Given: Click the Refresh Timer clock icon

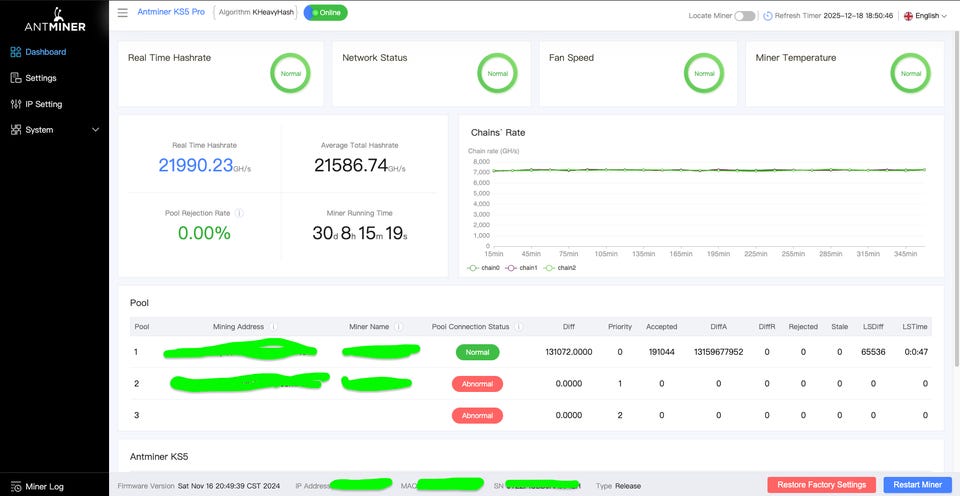Looking at the screenshot, I should point(768,16).
